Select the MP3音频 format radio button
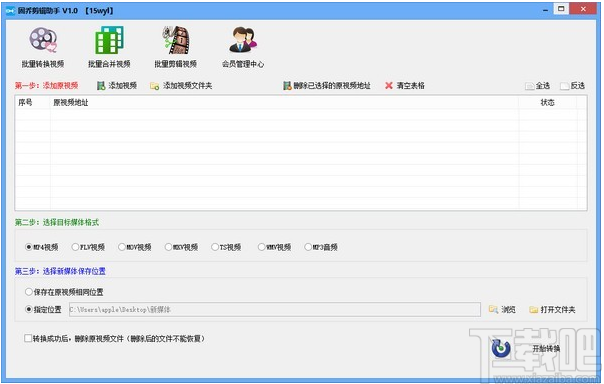The height and width of the screenshot is (384, 604). coord(308,247)
